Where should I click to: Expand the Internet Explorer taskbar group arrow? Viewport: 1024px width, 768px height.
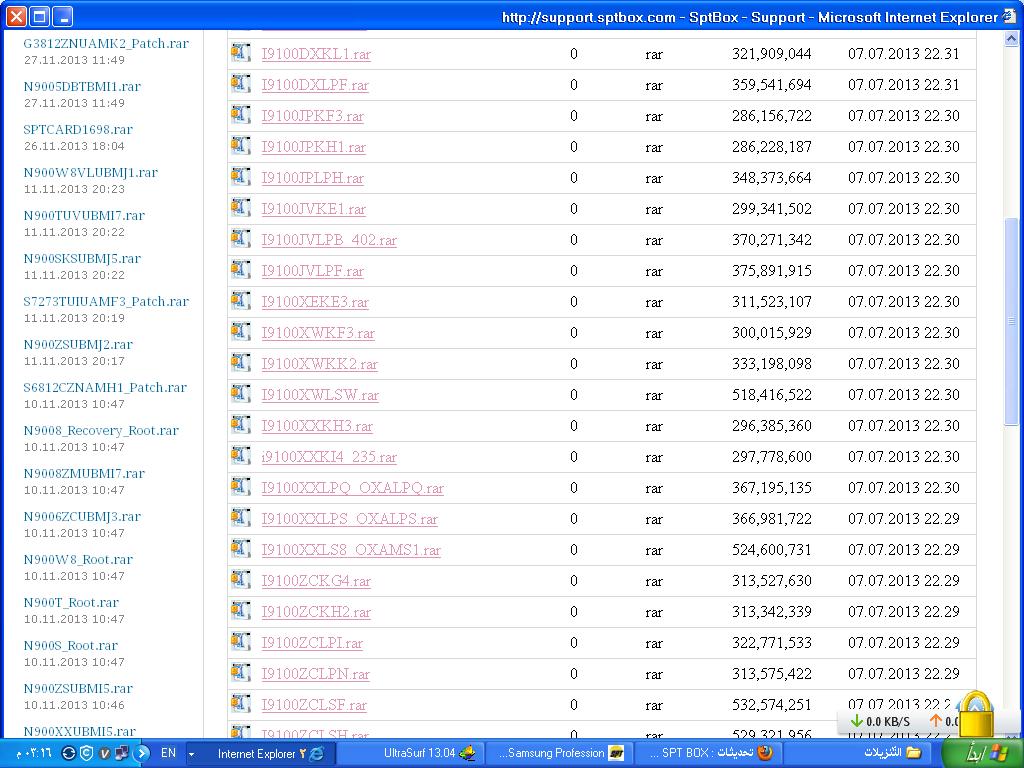[x=192, y=754]
